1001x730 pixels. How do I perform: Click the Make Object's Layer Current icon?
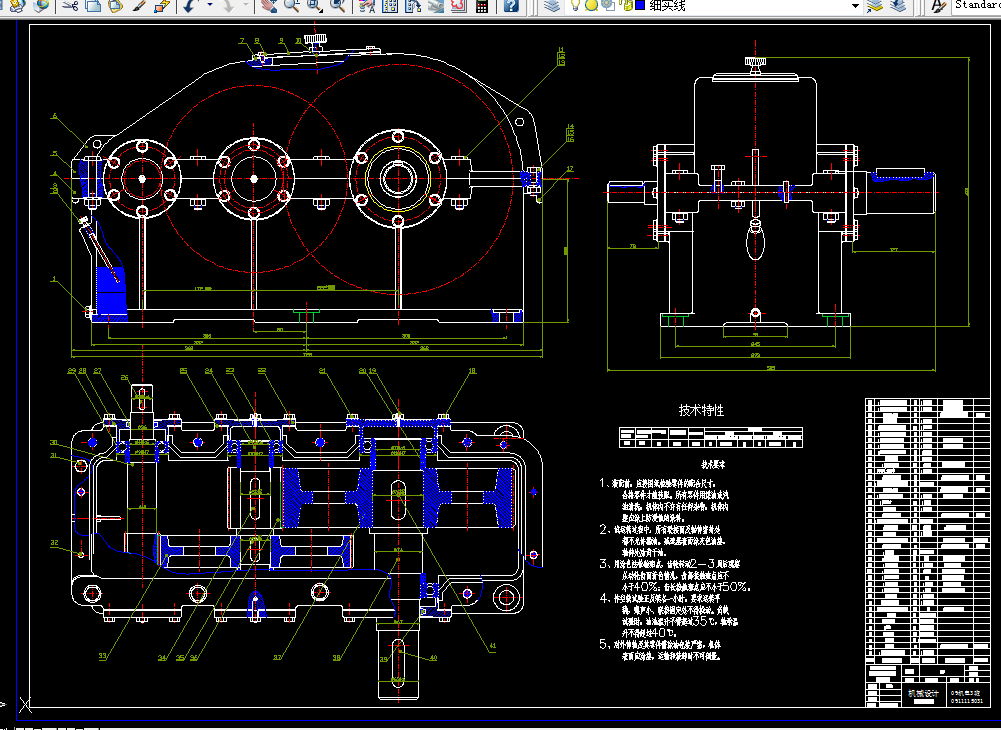click(875, 6)
